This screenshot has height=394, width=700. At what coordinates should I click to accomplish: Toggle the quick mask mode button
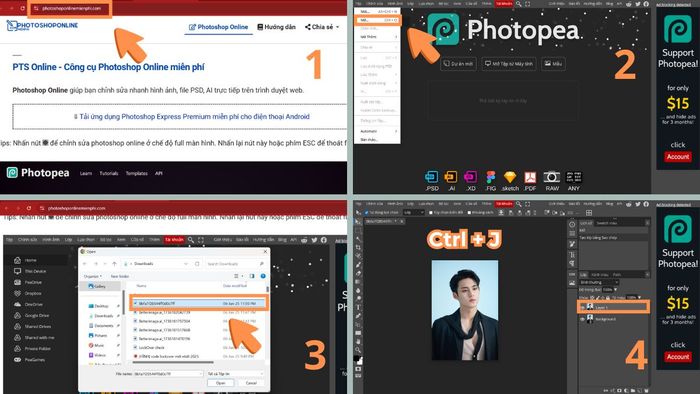(x=358, y=369)
